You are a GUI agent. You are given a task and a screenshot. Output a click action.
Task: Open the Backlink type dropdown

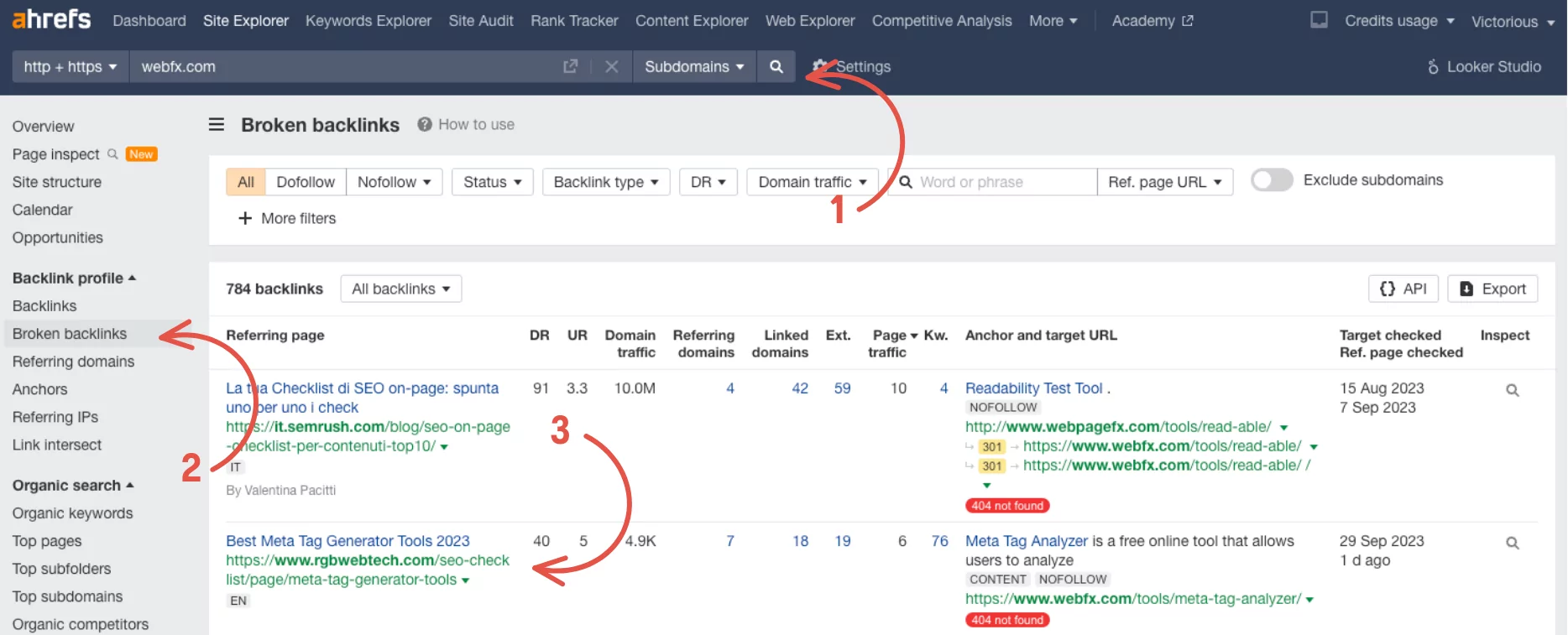click(x=606, y=182)
